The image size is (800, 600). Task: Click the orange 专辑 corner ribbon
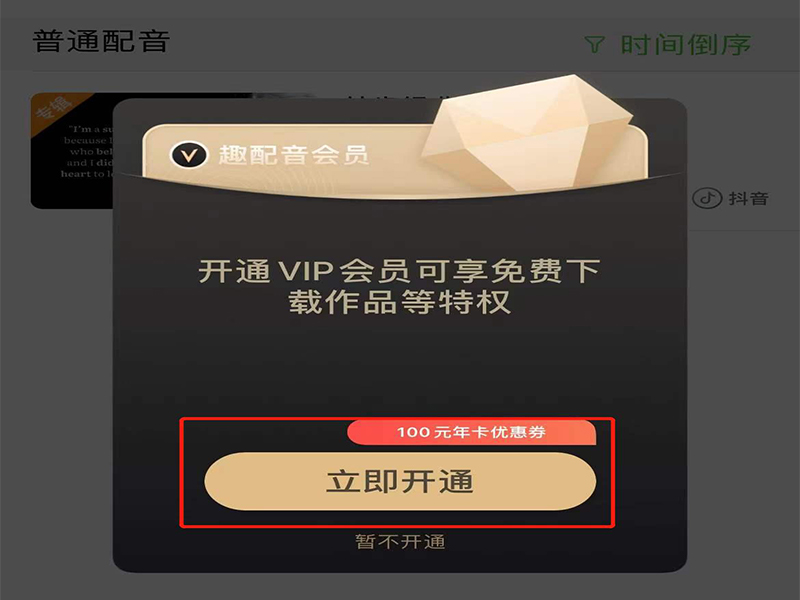(x=54, y=110)
